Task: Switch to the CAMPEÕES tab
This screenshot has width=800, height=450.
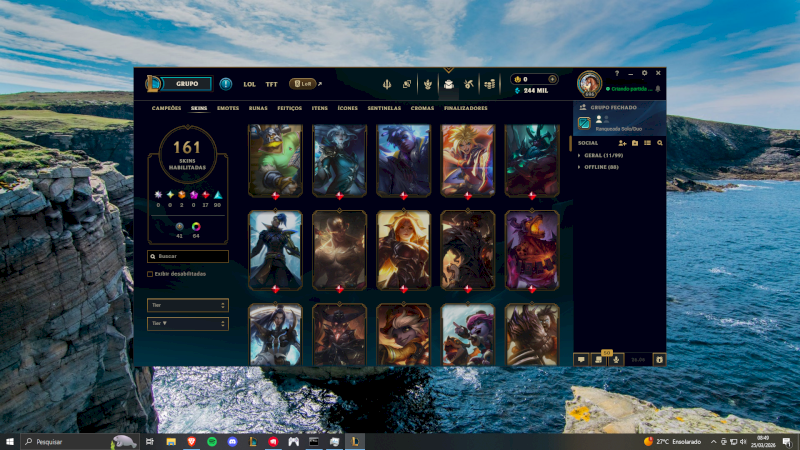Action: [x=166, y=108]
